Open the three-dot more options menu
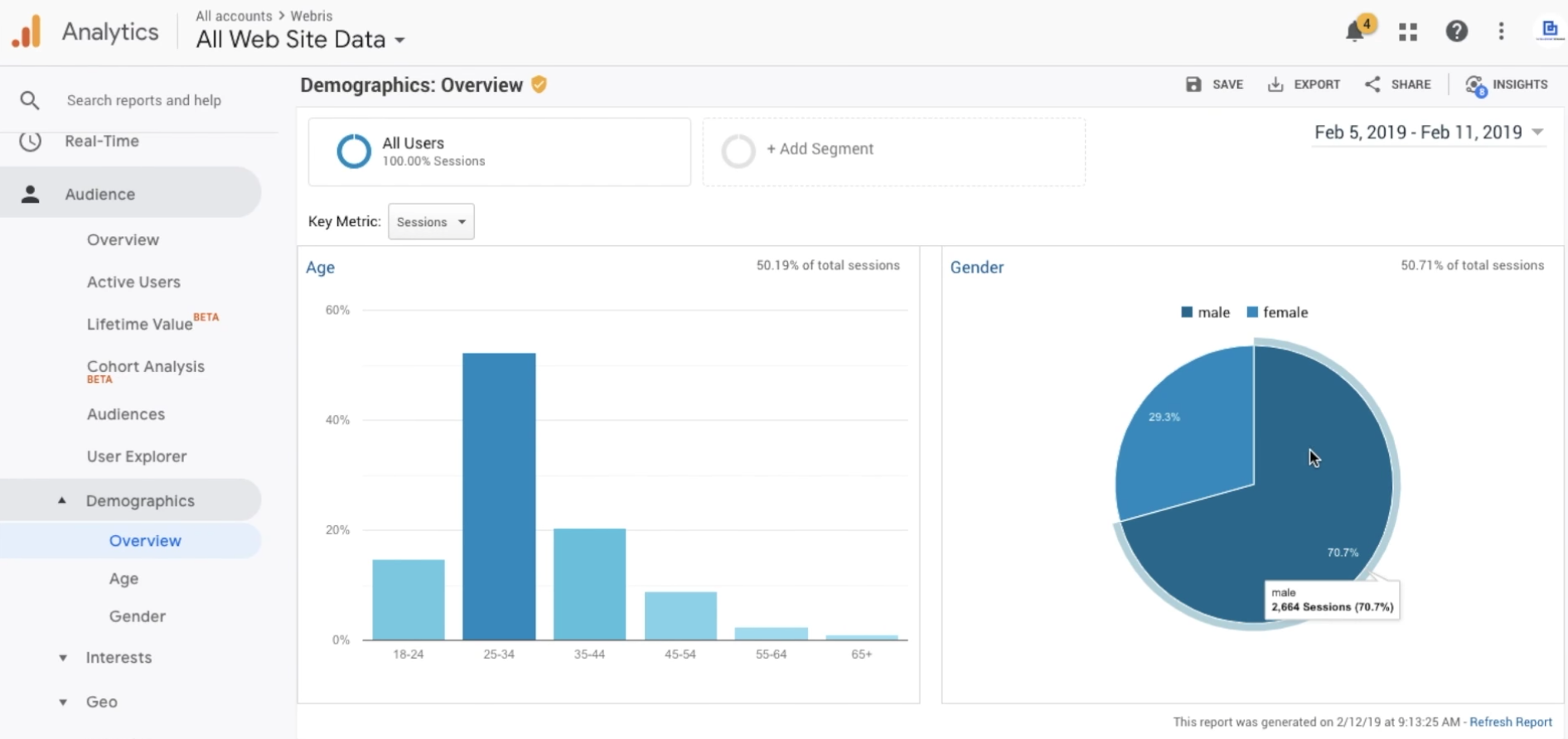 [x=1501, y=31]
